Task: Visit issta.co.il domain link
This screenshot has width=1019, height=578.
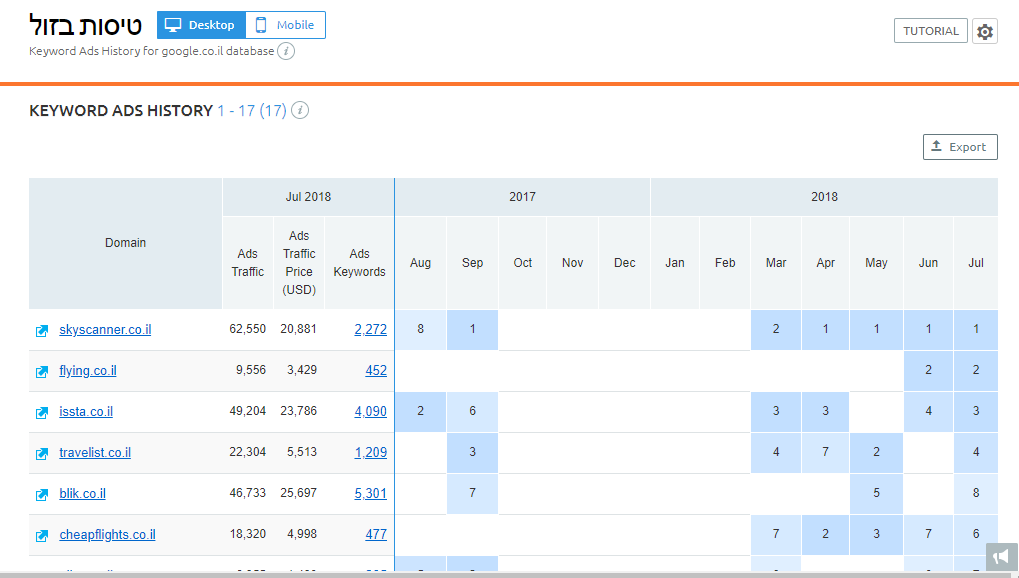Action: (x=86, y=412)
